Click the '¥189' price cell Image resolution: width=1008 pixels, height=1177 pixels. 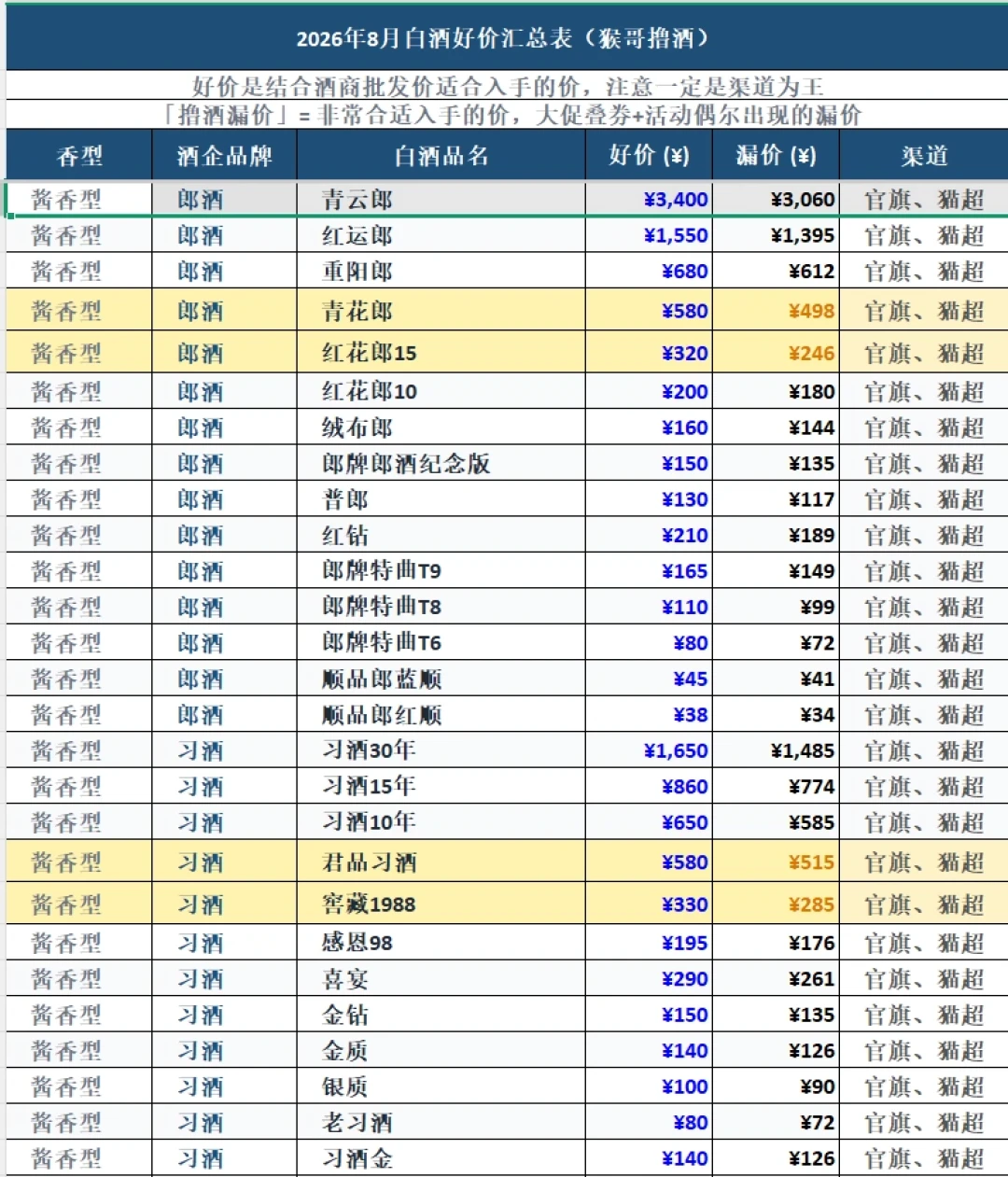point(776,535)
